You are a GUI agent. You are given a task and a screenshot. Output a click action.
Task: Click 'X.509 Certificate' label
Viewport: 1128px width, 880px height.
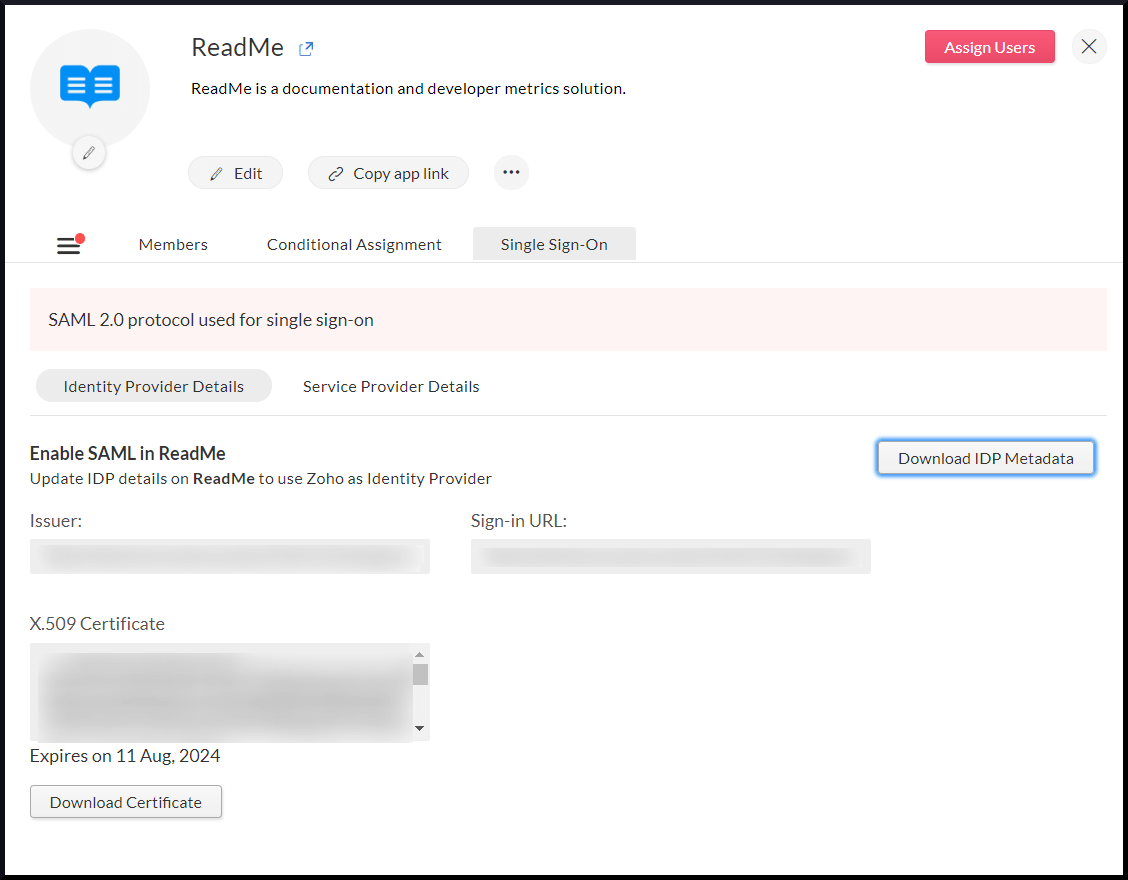(x=97, y=624)
